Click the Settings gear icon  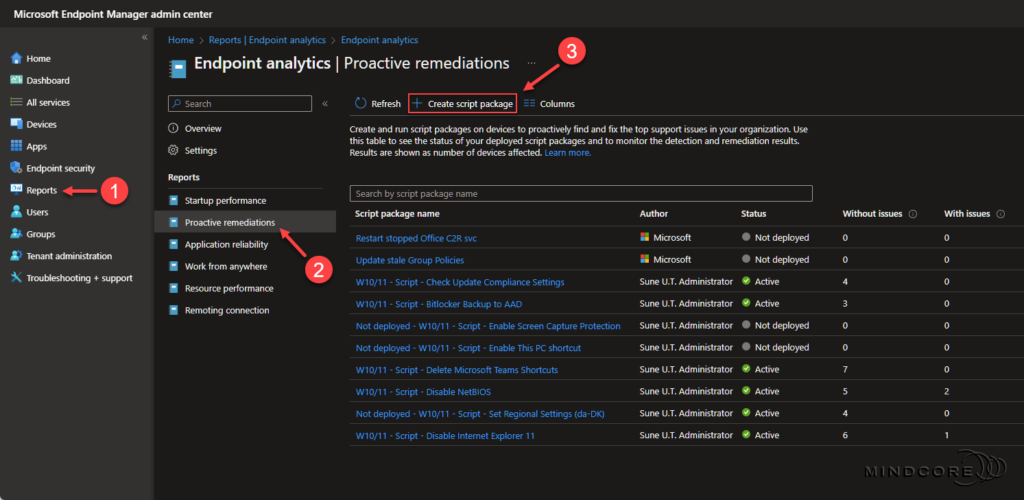173,150
